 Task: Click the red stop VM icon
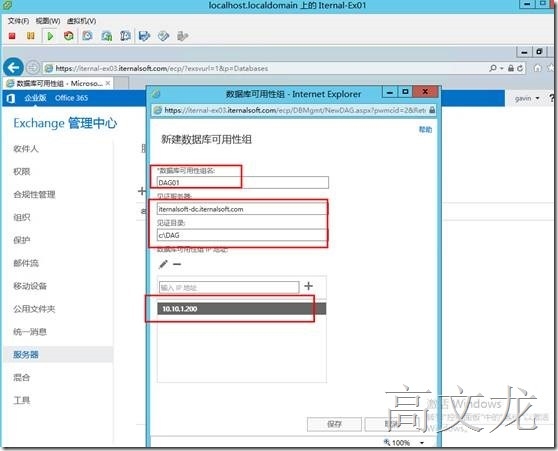pyautogui.click(x=12, y=36)
